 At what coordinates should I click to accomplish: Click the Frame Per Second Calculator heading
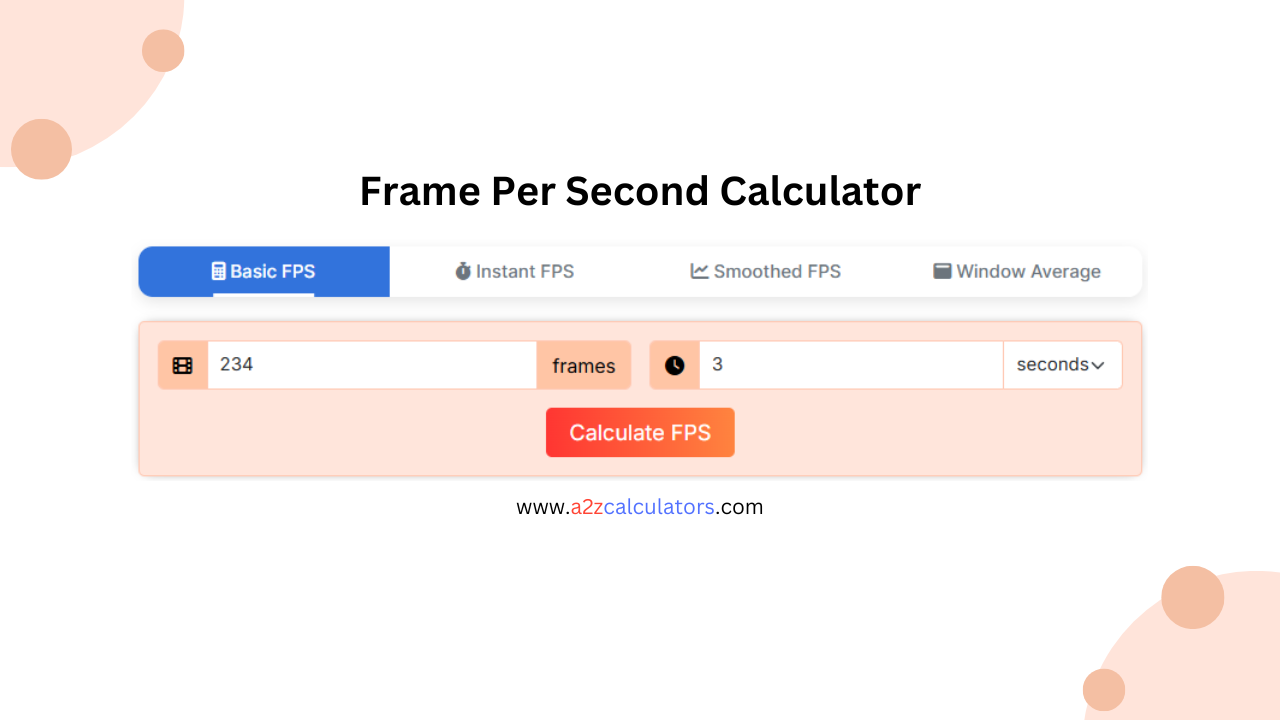[x=640, y=191]
